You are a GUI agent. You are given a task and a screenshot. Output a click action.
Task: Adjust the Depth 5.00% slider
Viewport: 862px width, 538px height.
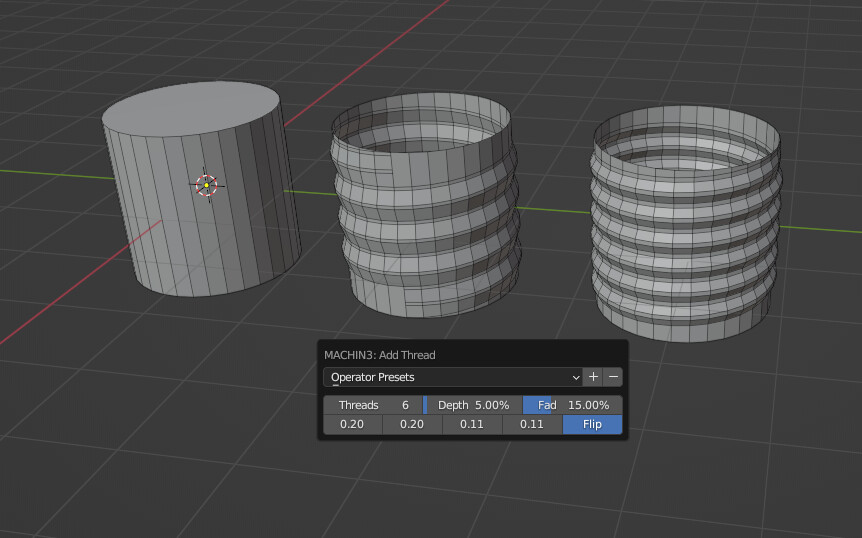point(472,405)
